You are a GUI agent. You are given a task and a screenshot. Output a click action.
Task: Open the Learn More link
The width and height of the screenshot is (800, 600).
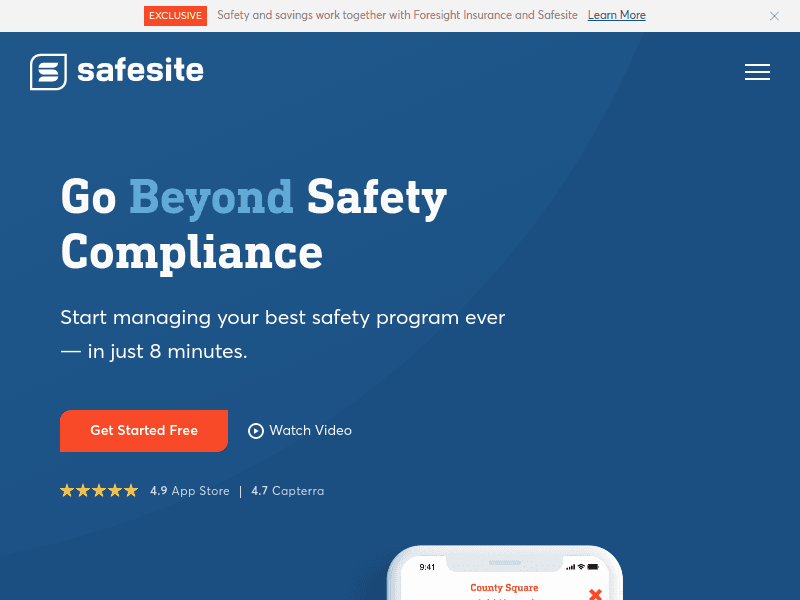616,15
